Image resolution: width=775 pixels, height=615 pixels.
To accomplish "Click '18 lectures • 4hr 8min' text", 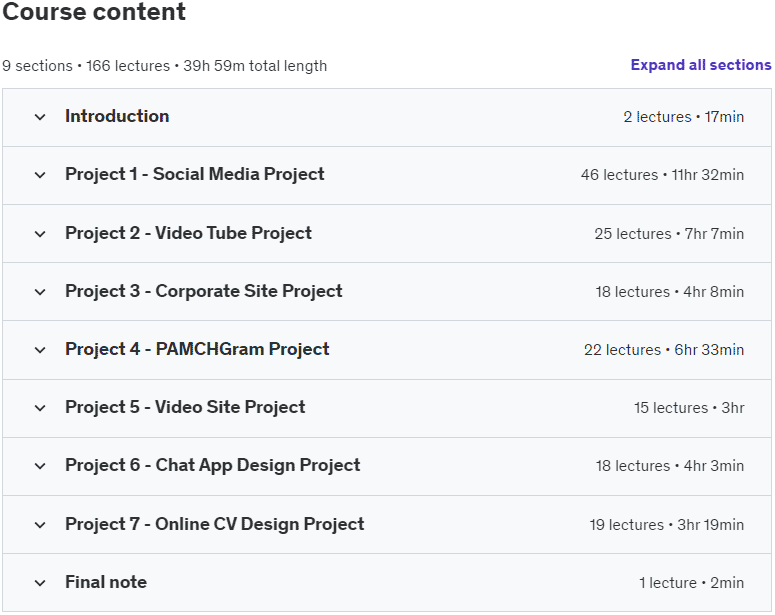I will pyautogui.click(x=670, y=292).
